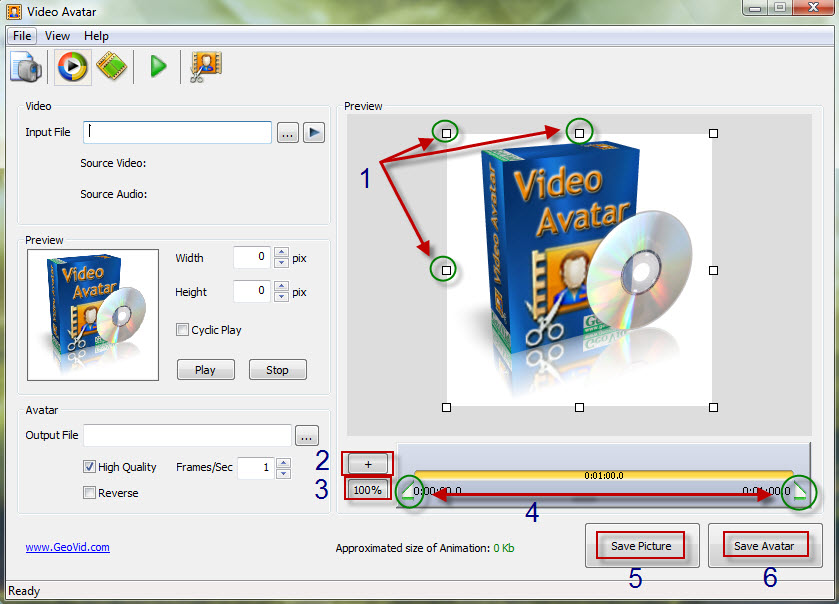Click the 'Source Video:' label
839x604 pixels.
[x=113, y=163]
